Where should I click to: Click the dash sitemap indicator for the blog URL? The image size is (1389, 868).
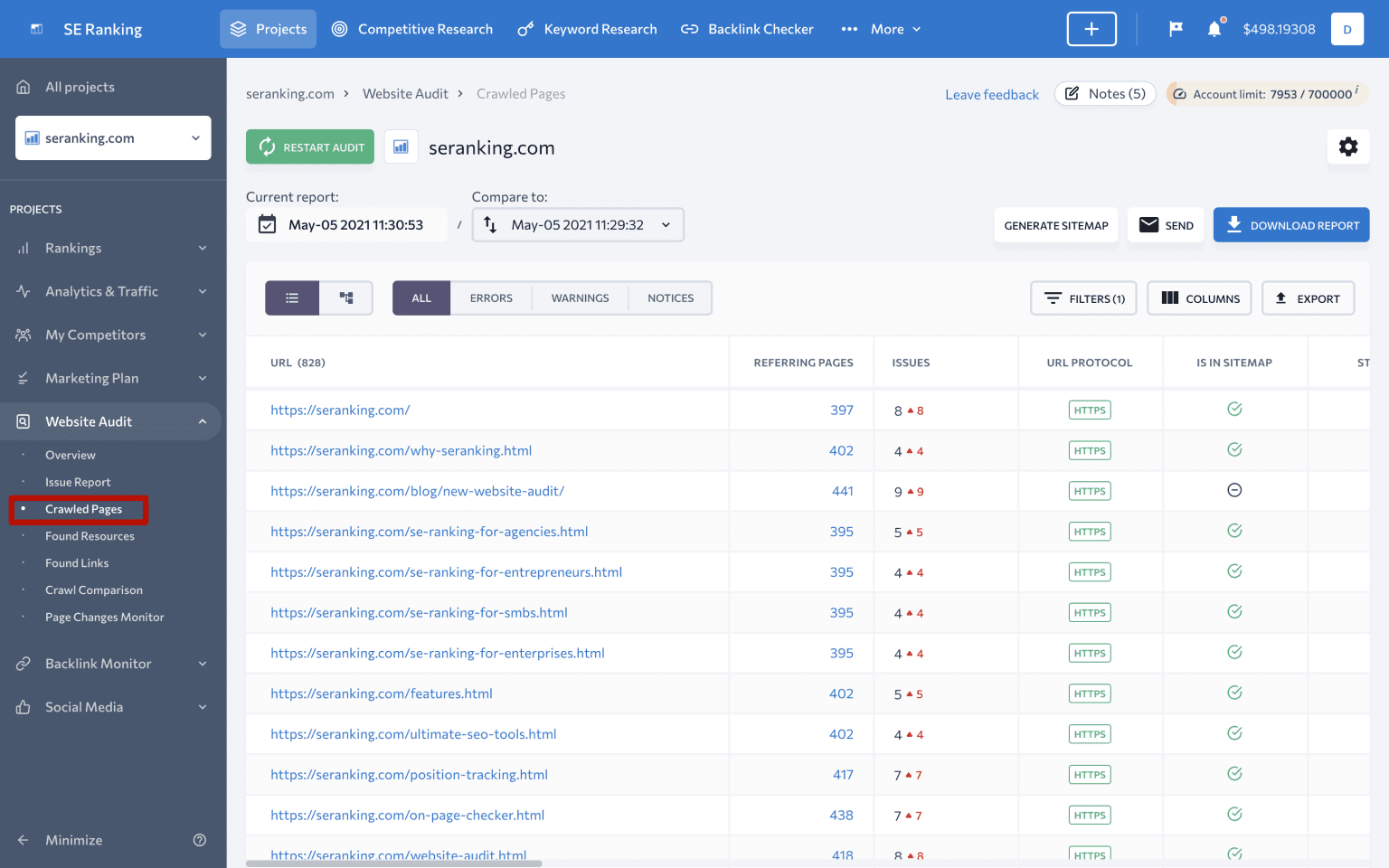pyautogui.click(x=1234, y=490)
